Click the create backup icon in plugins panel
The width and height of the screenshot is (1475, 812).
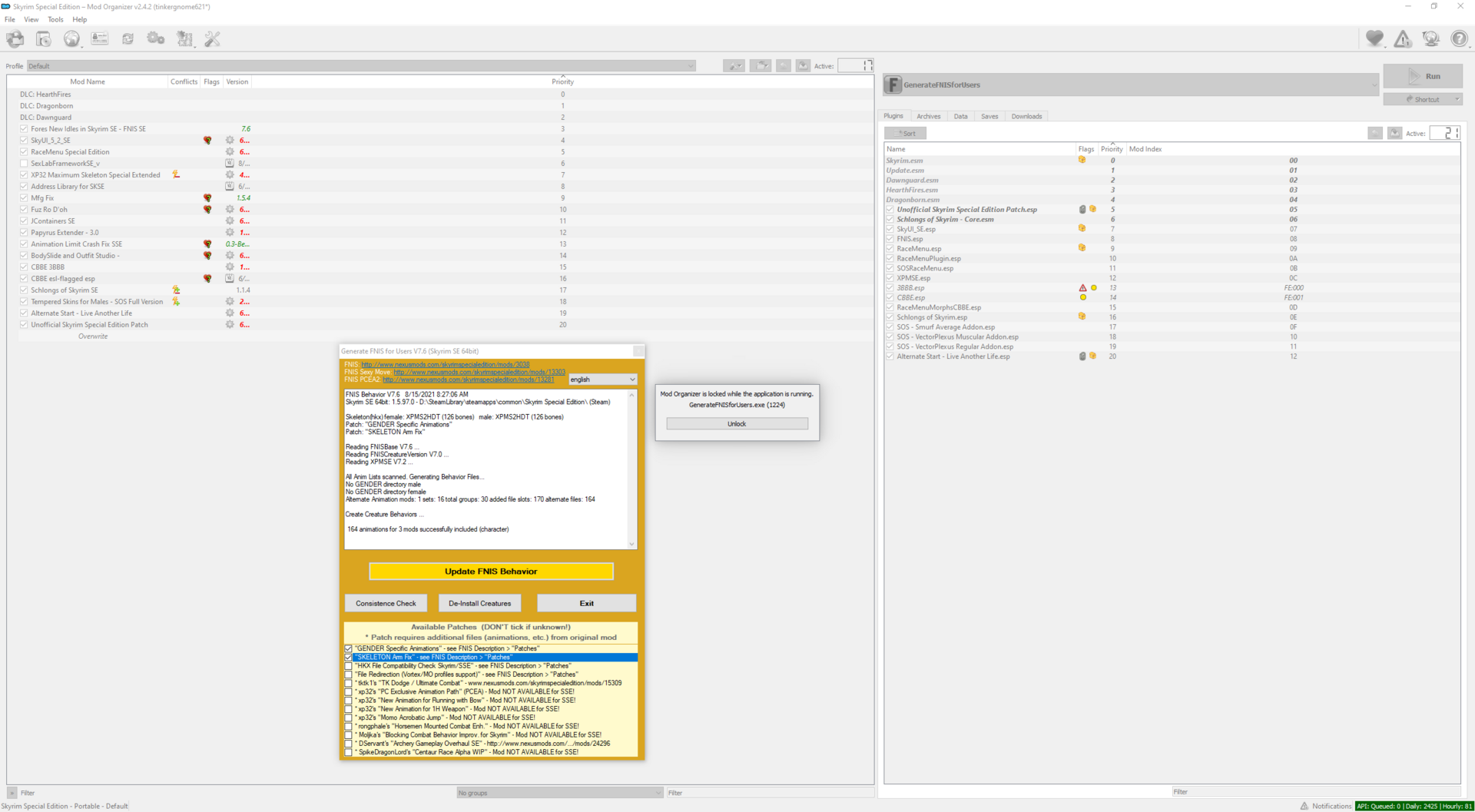[1394, 133]
